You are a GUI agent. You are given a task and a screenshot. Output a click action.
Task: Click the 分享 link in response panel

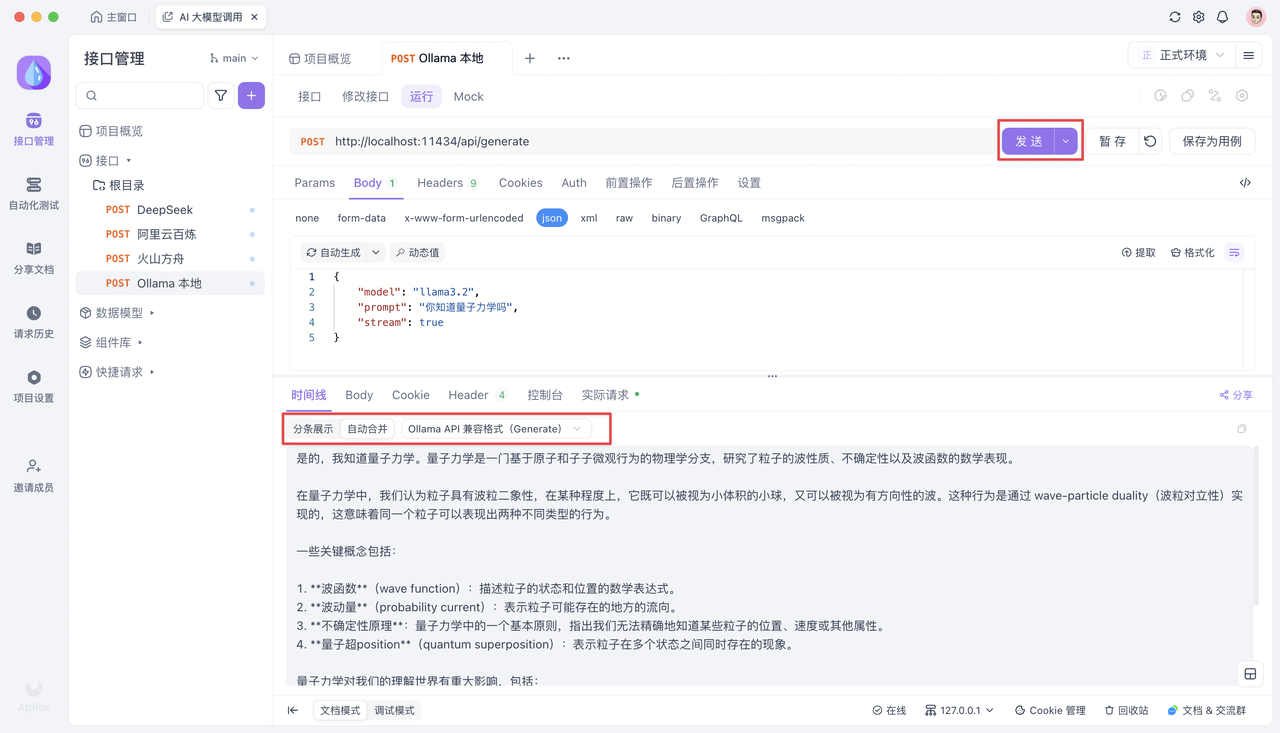[1236, 395]
